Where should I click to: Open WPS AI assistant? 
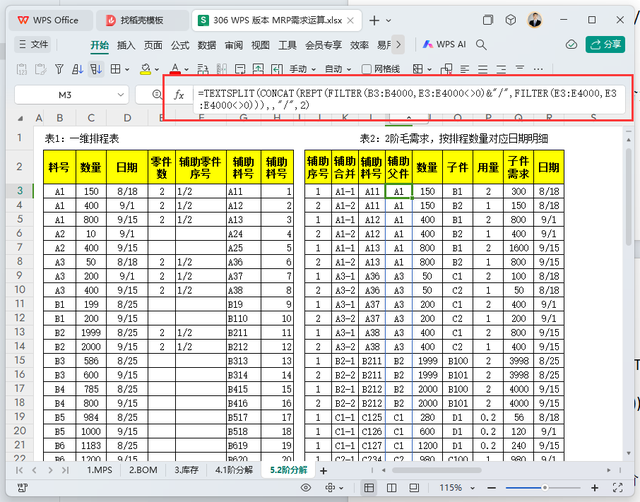[444, 44]
